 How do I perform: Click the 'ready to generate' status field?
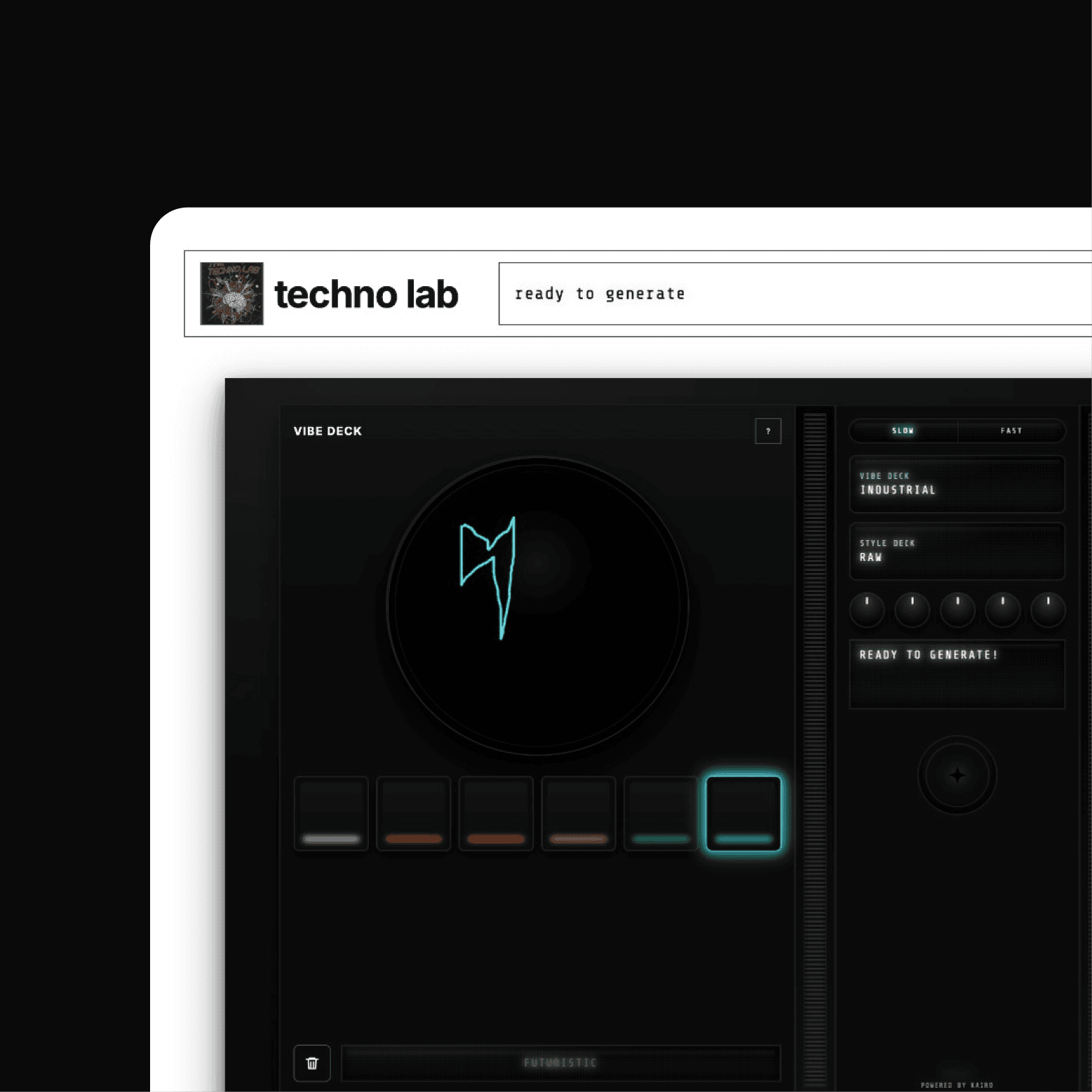point(795,294)
